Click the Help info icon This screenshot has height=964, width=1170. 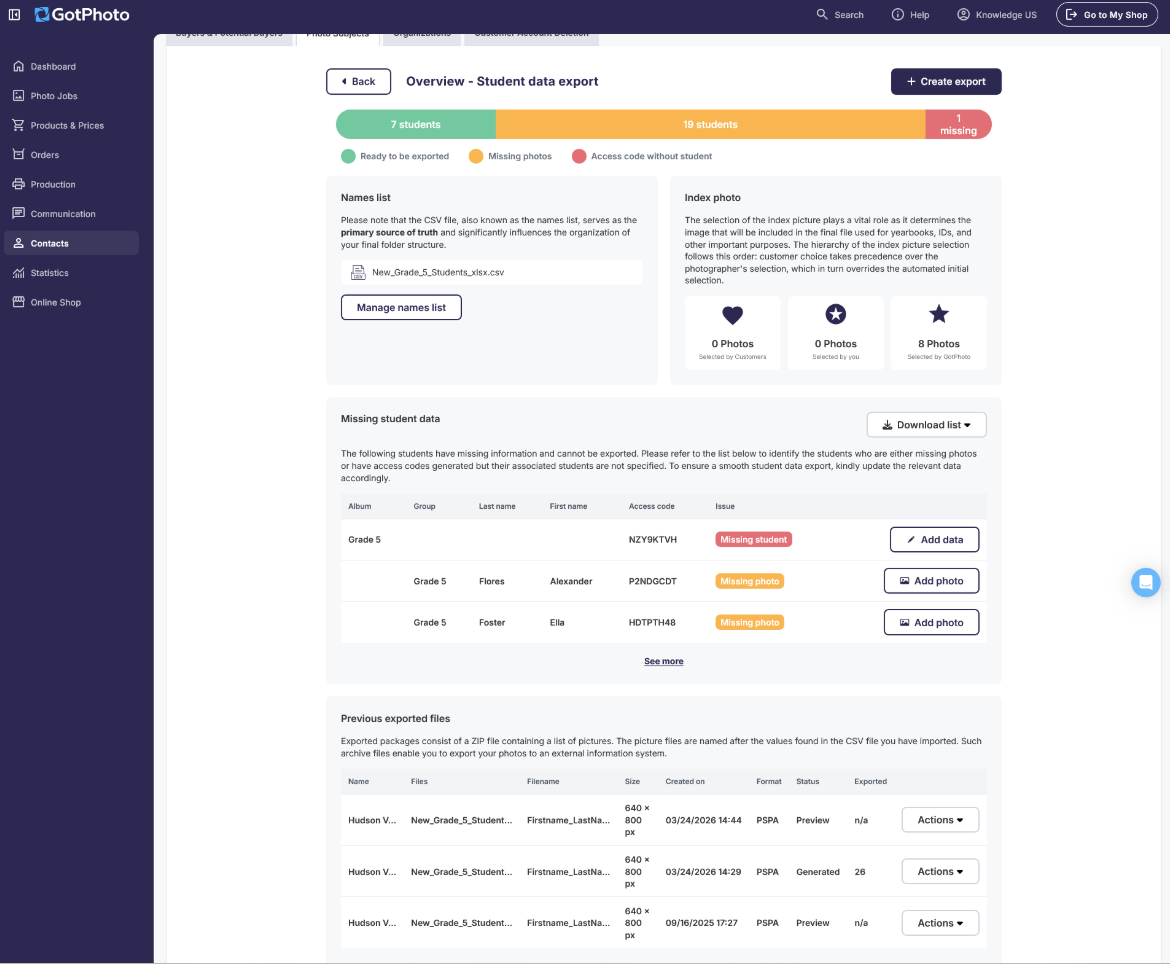[898, 14]
